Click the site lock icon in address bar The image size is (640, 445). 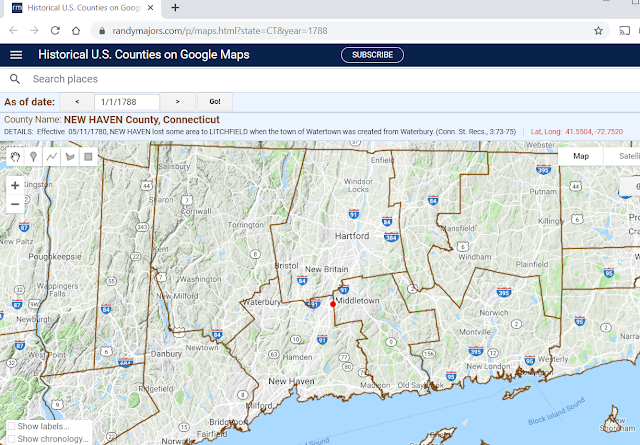[102, 31]
